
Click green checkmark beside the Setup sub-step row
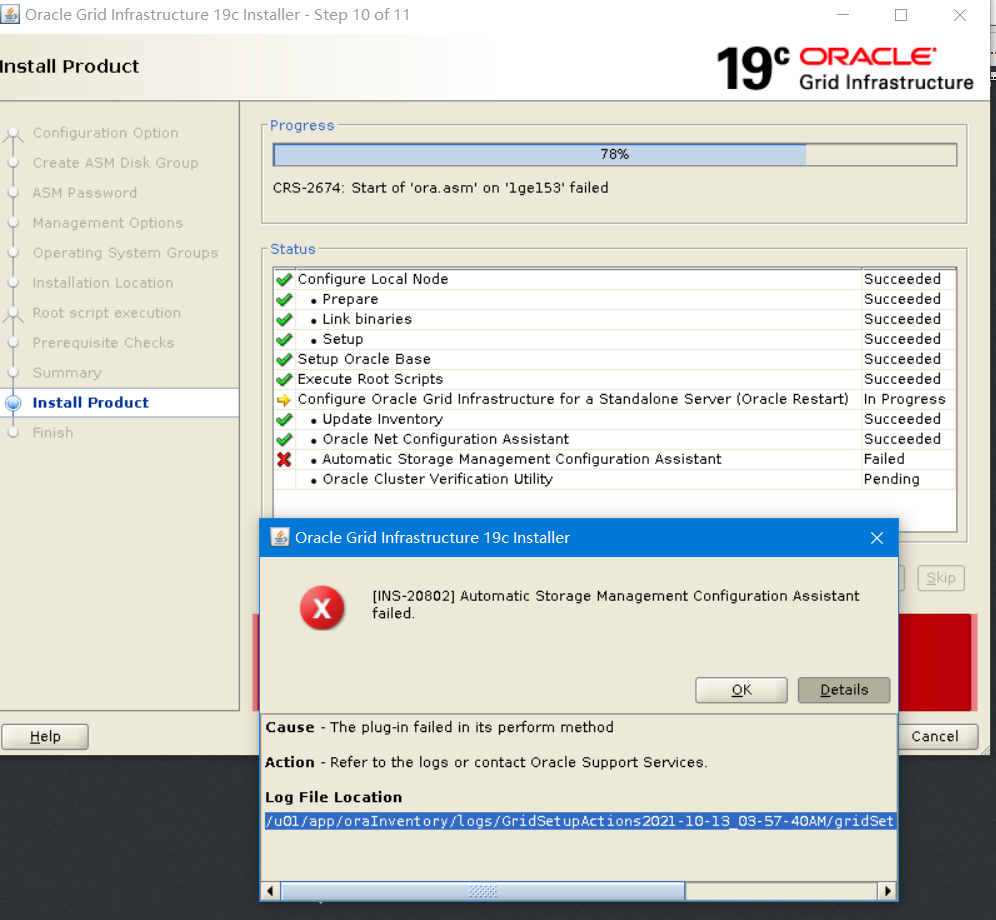pyautogui.click(x=284, y=339)
